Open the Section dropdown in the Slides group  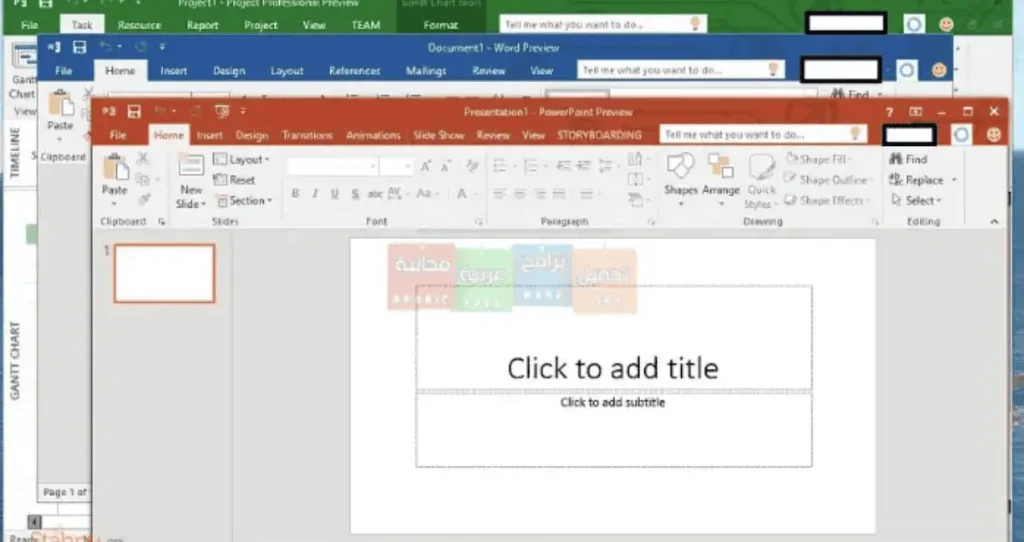[243, 200]
